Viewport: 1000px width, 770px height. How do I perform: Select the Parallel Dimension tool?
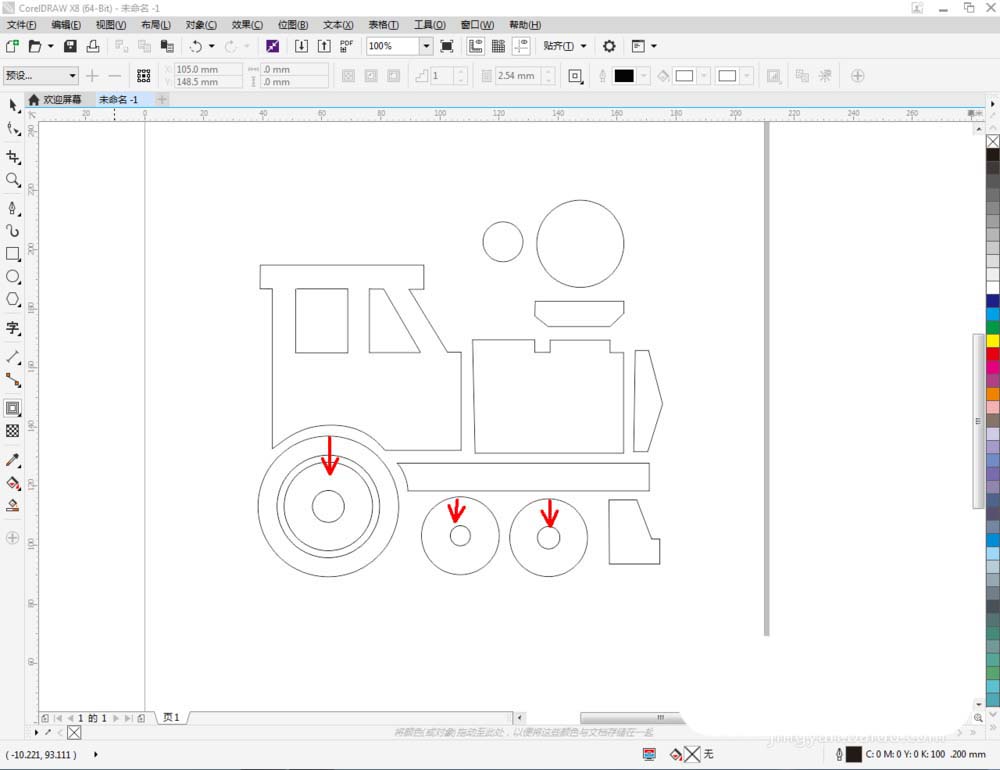13,357
